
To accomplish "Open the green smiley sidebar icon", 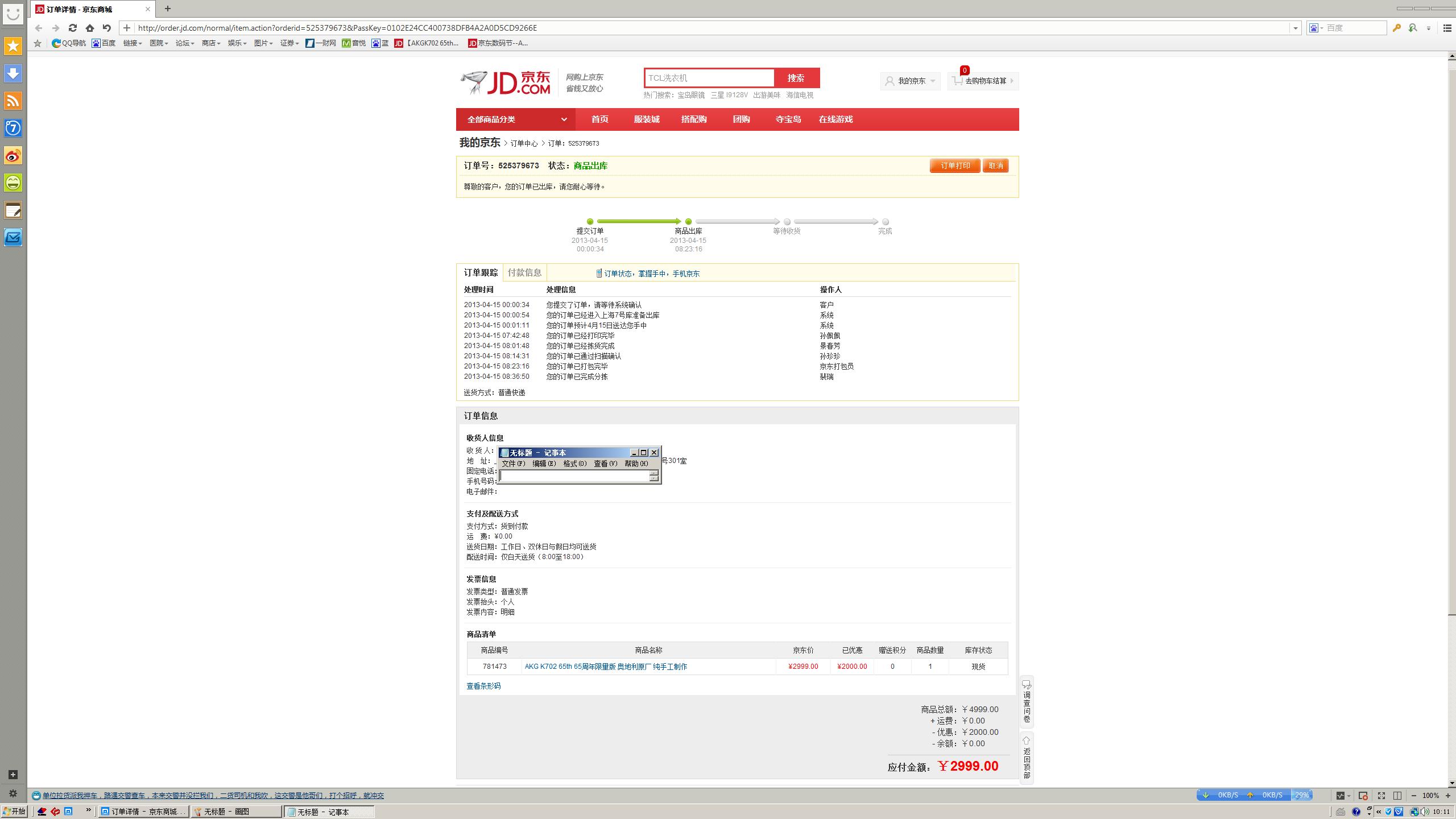I will pyautogui.click(x=13, y=183).
